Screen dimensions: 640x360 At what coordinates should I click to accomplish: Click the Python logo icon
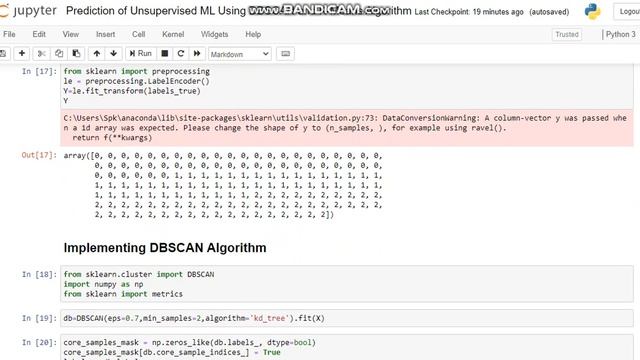[592, 11]
